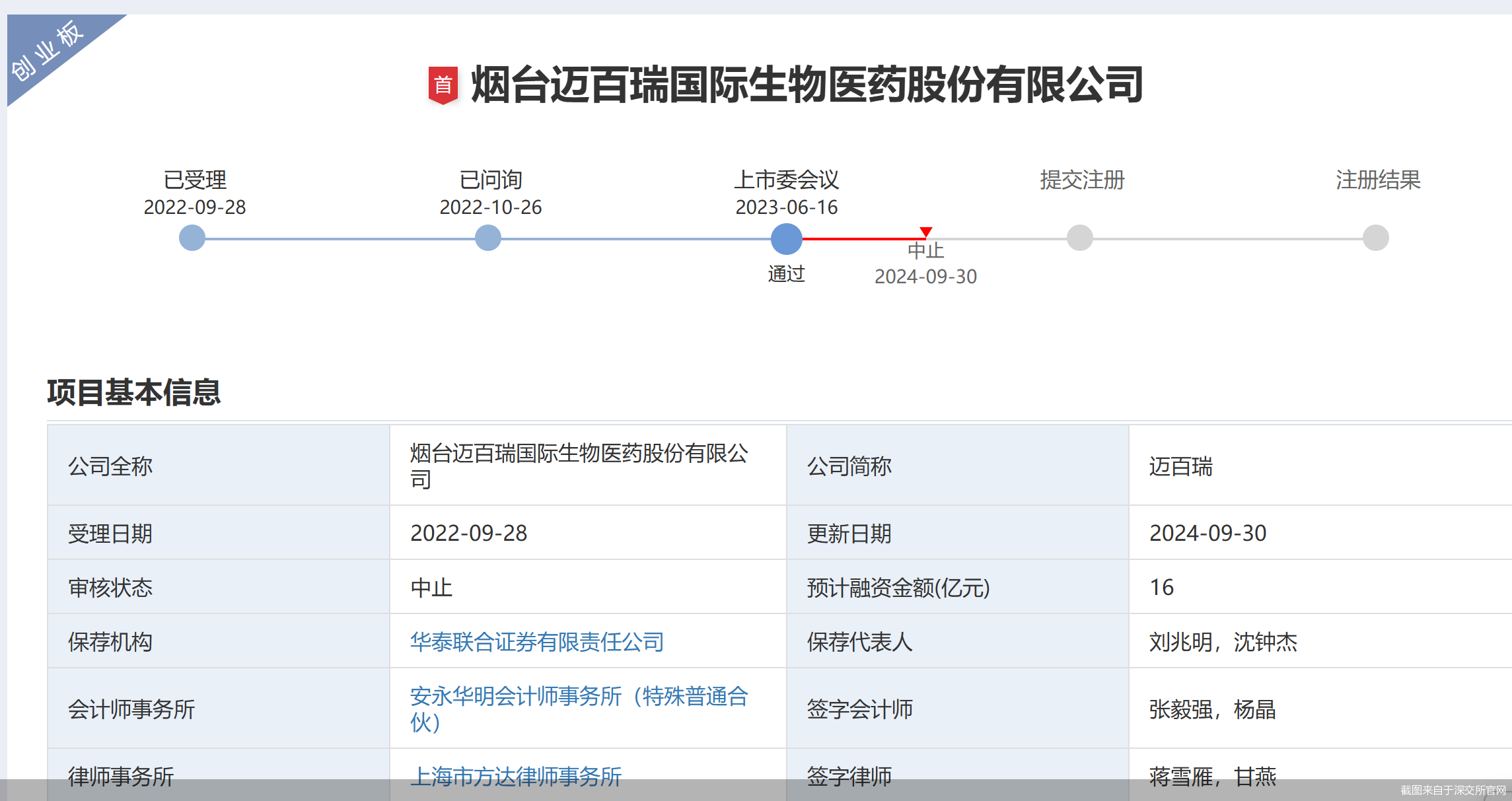Click the gray 提交注册 timeline circle
1512x801 pixels.
click(x=1079, y=238)
